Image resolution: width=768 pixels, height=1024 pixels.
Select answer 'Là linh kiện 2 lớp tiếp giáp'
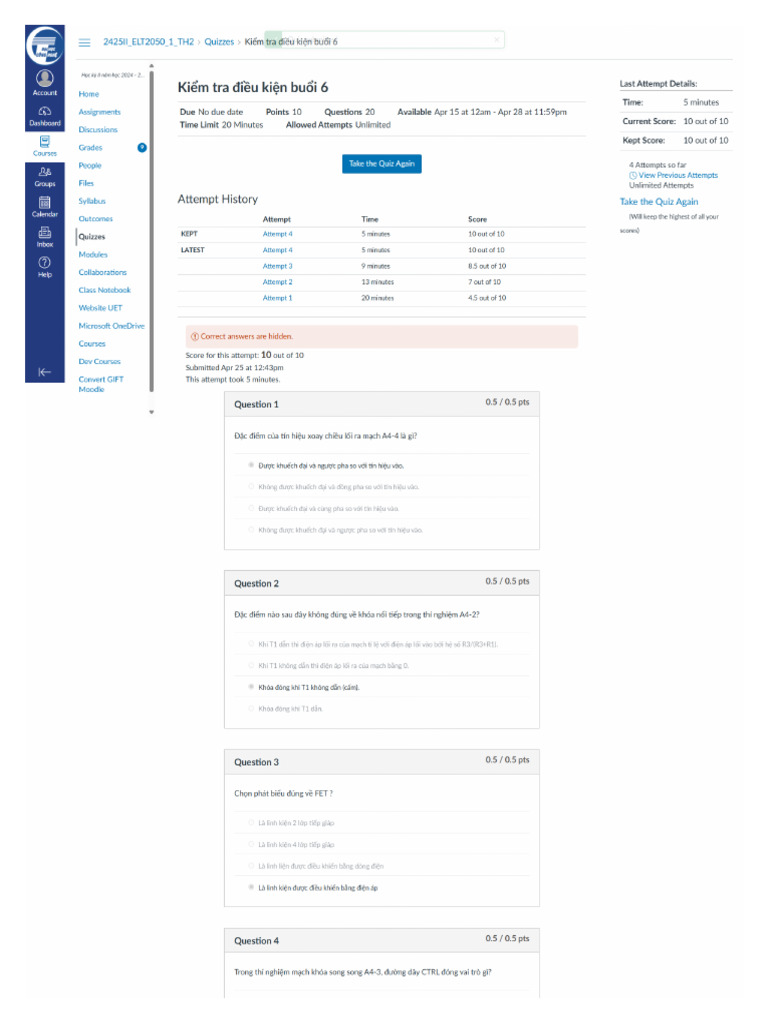pyautogui.click(x=251, y=823)
